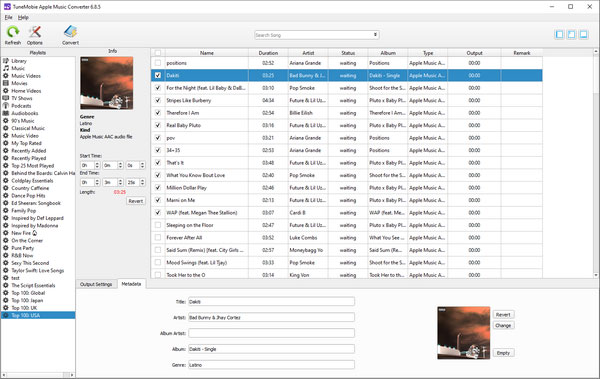Adjust the Start Time minutes stepper
This screenshot has width=600, height=379.
[120, 165]
